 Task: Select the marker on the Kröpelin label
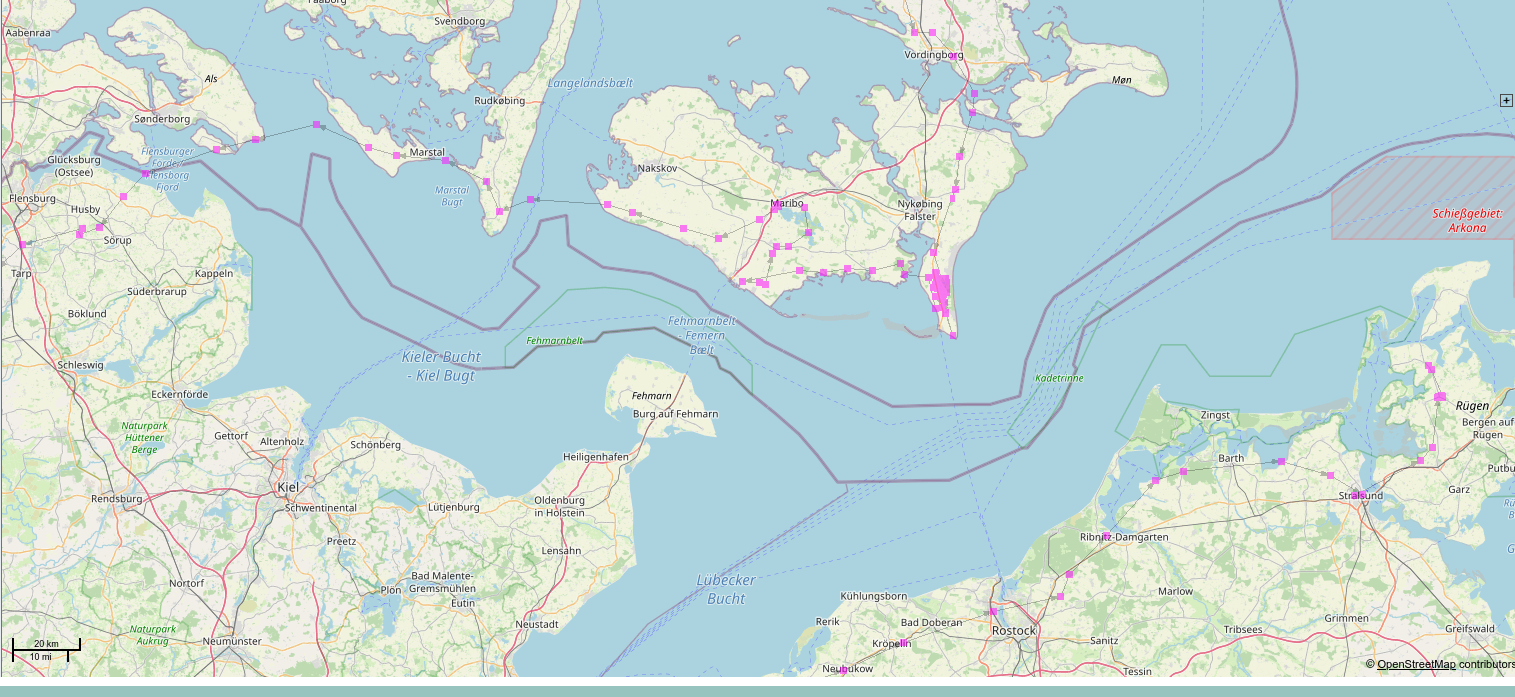903,642
